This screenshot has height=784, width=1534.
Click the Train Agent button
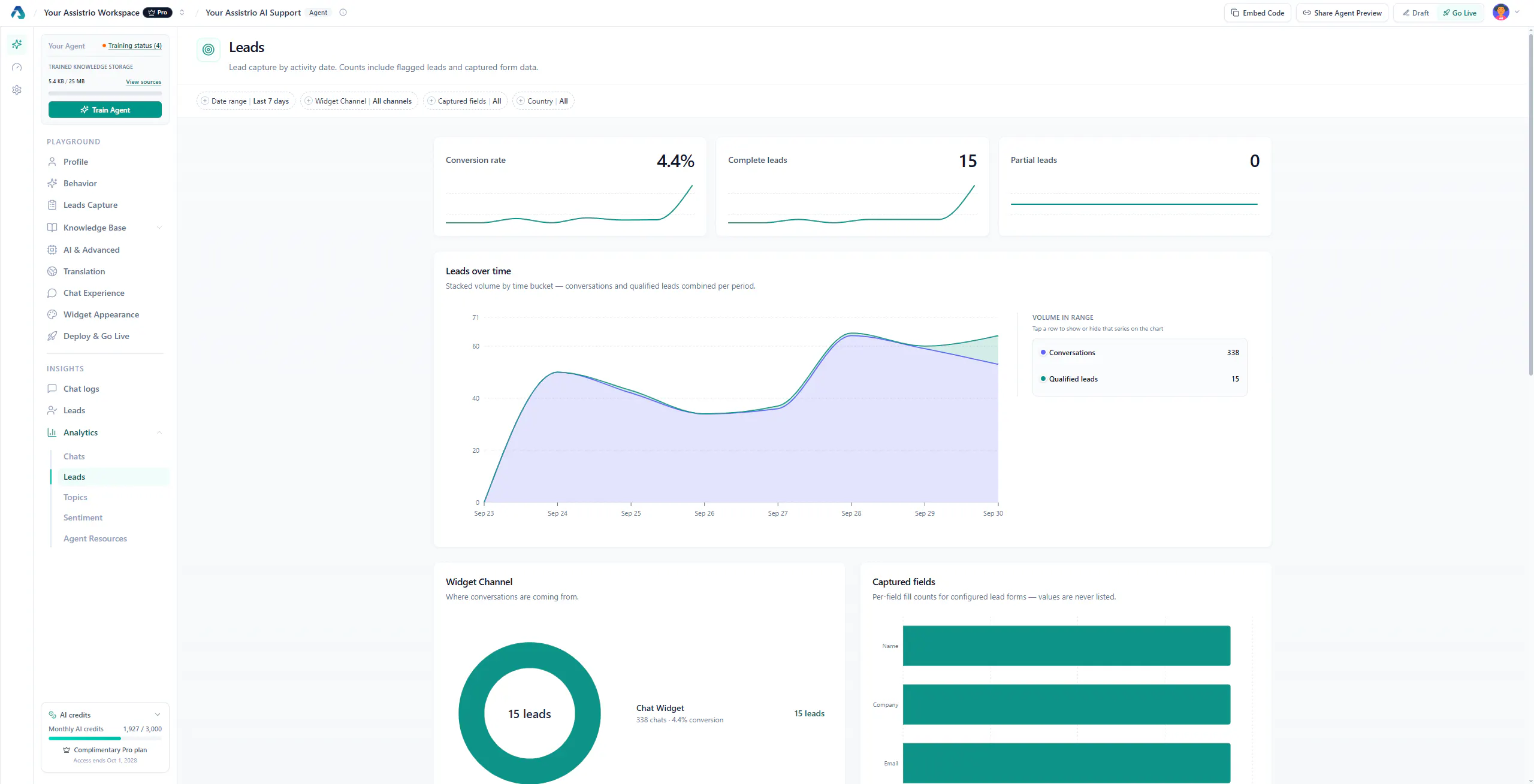[x=105, y=110]
